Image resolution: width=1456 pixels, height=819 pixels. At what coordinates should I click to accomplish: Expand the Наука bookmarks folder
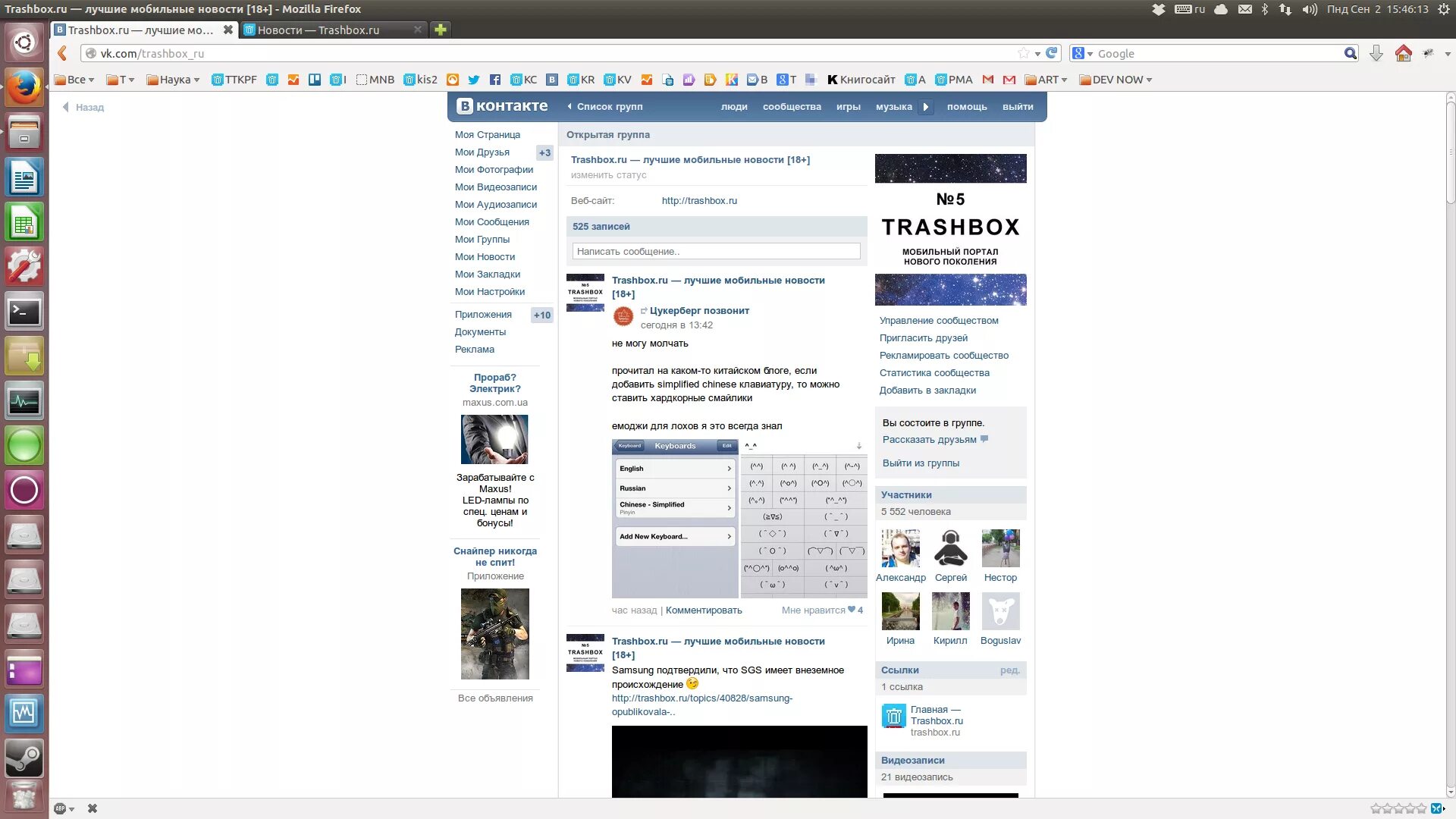(174, 80)
